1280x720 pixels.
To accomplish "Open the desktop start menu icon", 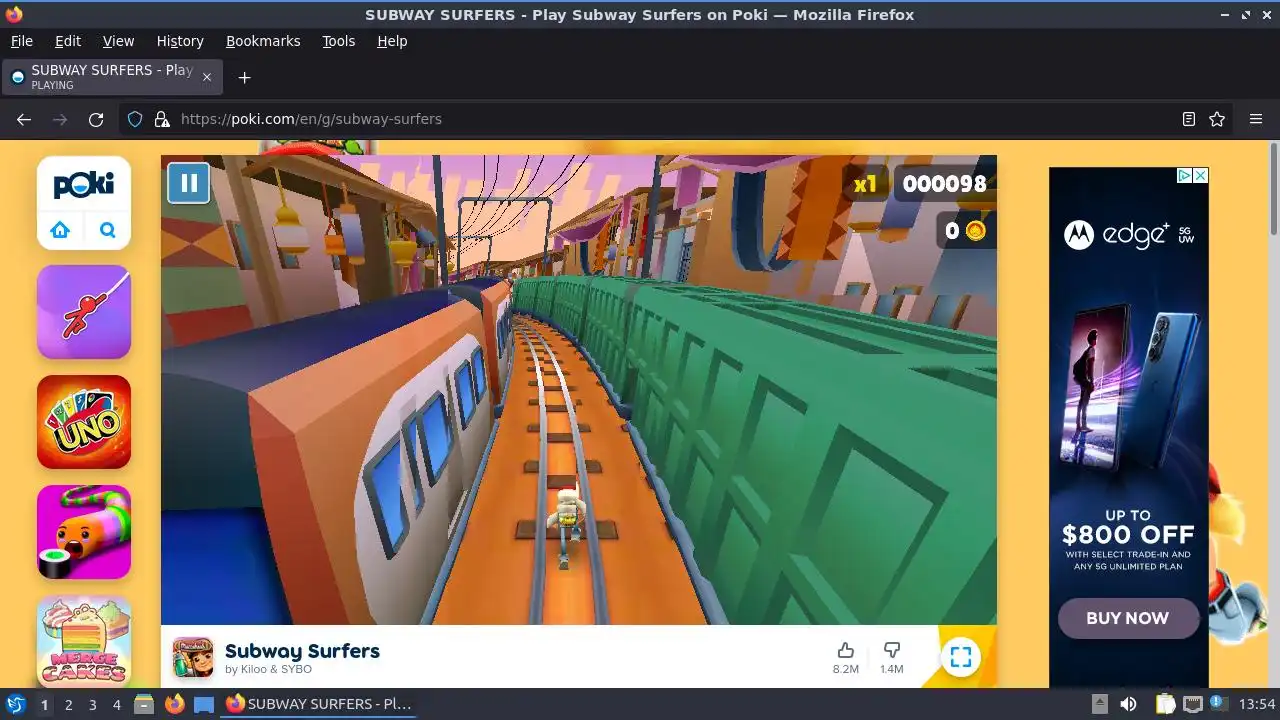I will 16,704.
